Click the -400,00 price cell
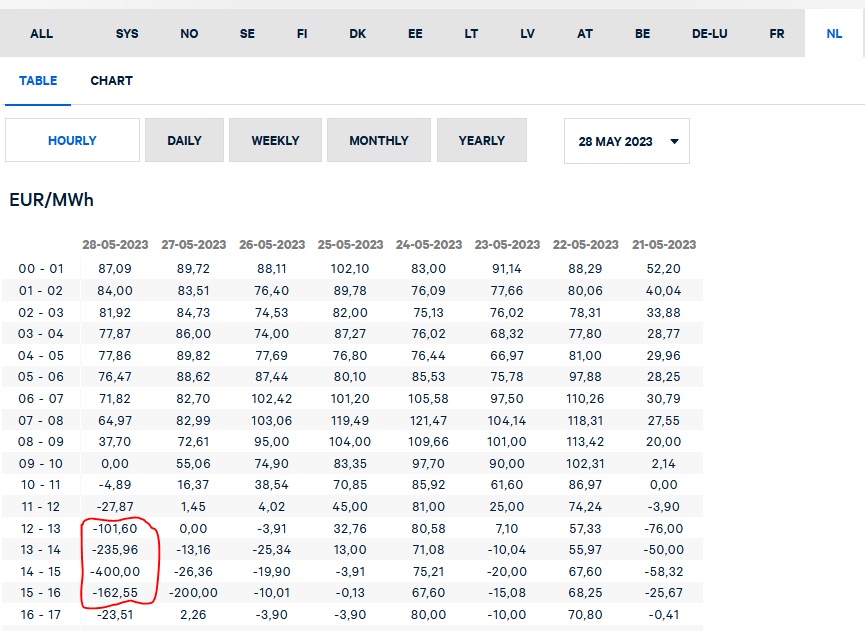The height and width of the screenshot is (631, 865). coord(117,571)
